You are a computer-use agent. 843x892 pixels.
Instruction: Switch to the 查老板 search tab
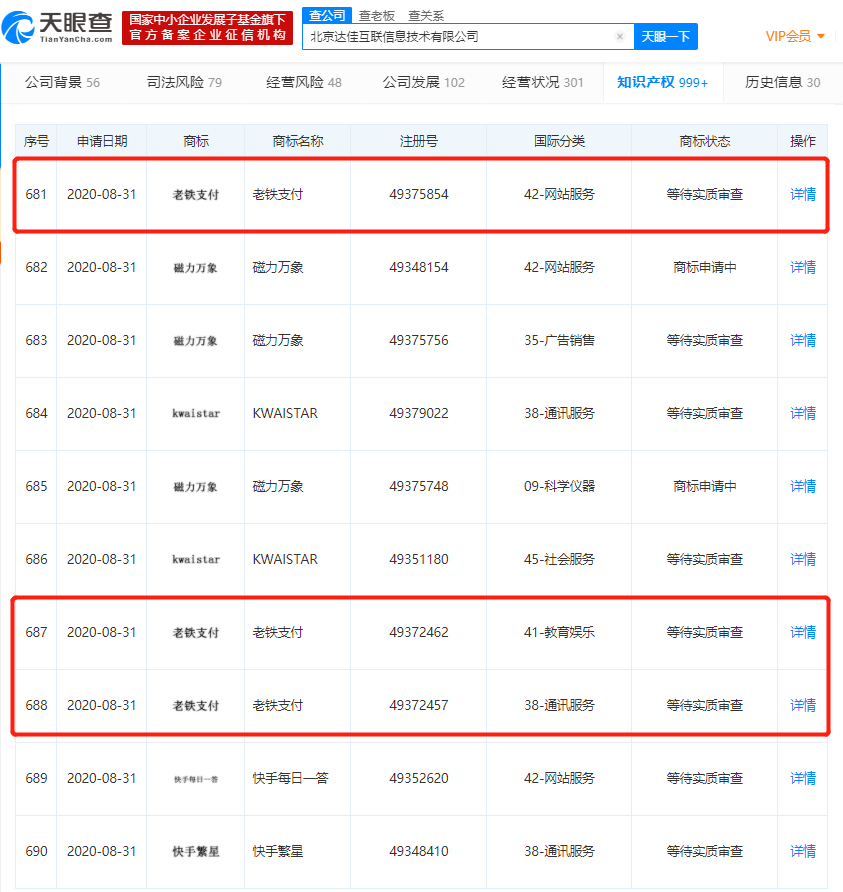coord(377,15)
